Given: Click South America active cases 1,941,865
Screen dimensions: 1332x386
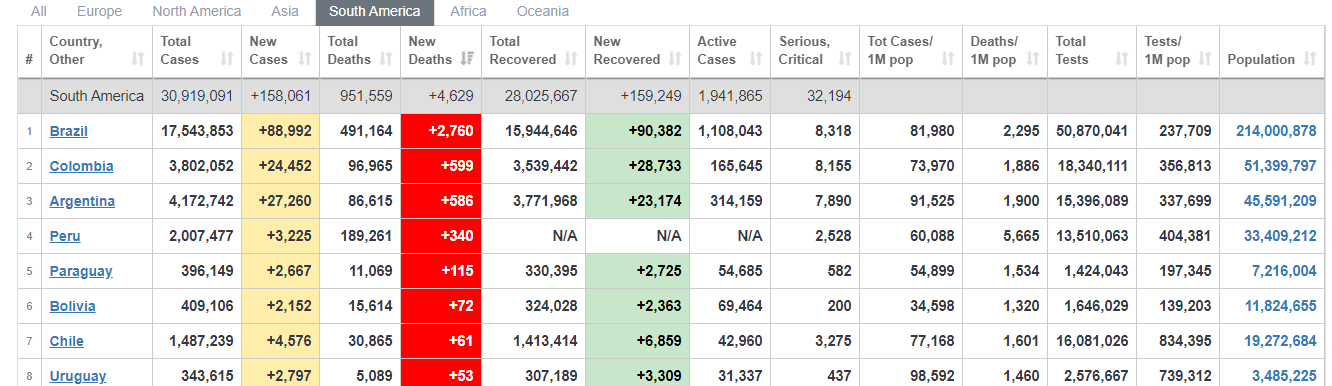Looking at the screenshot, I should (x=730, y=96).
